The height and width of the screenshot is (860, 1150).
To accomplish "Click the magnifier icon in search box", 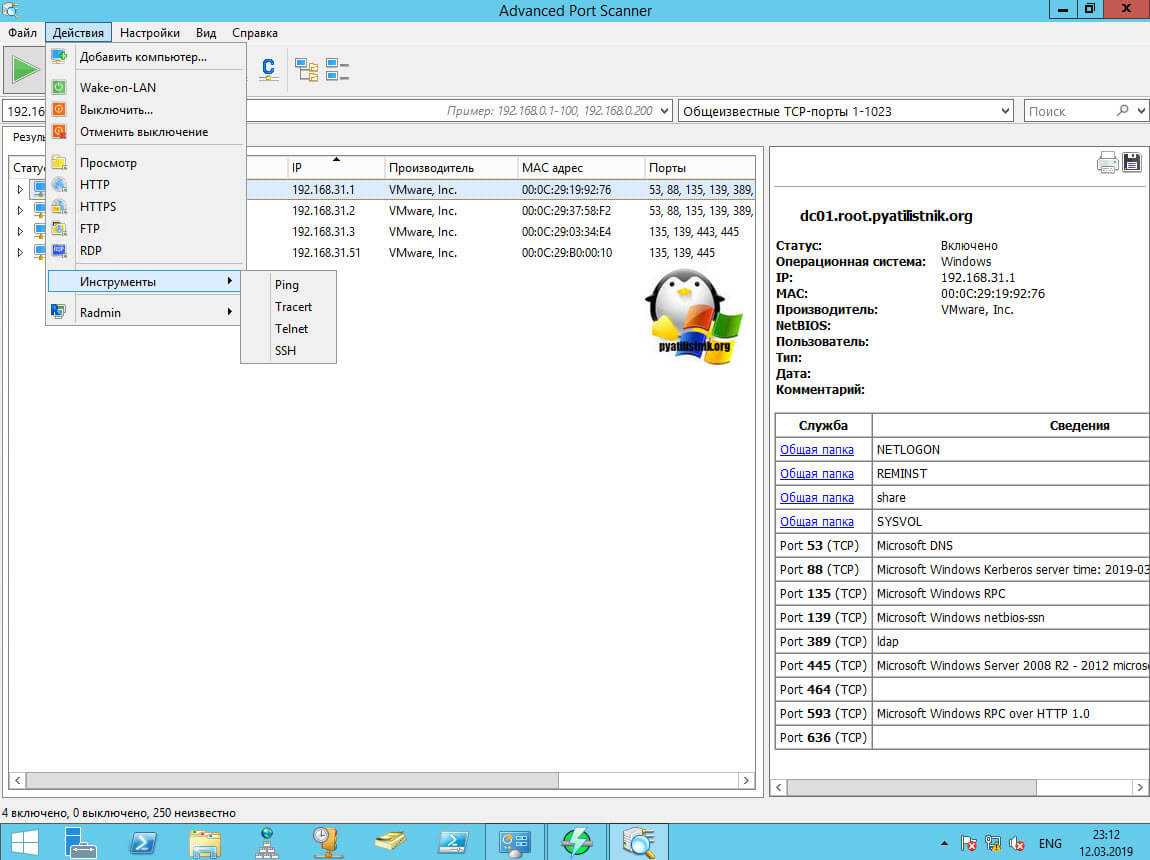I will 1123,111.
